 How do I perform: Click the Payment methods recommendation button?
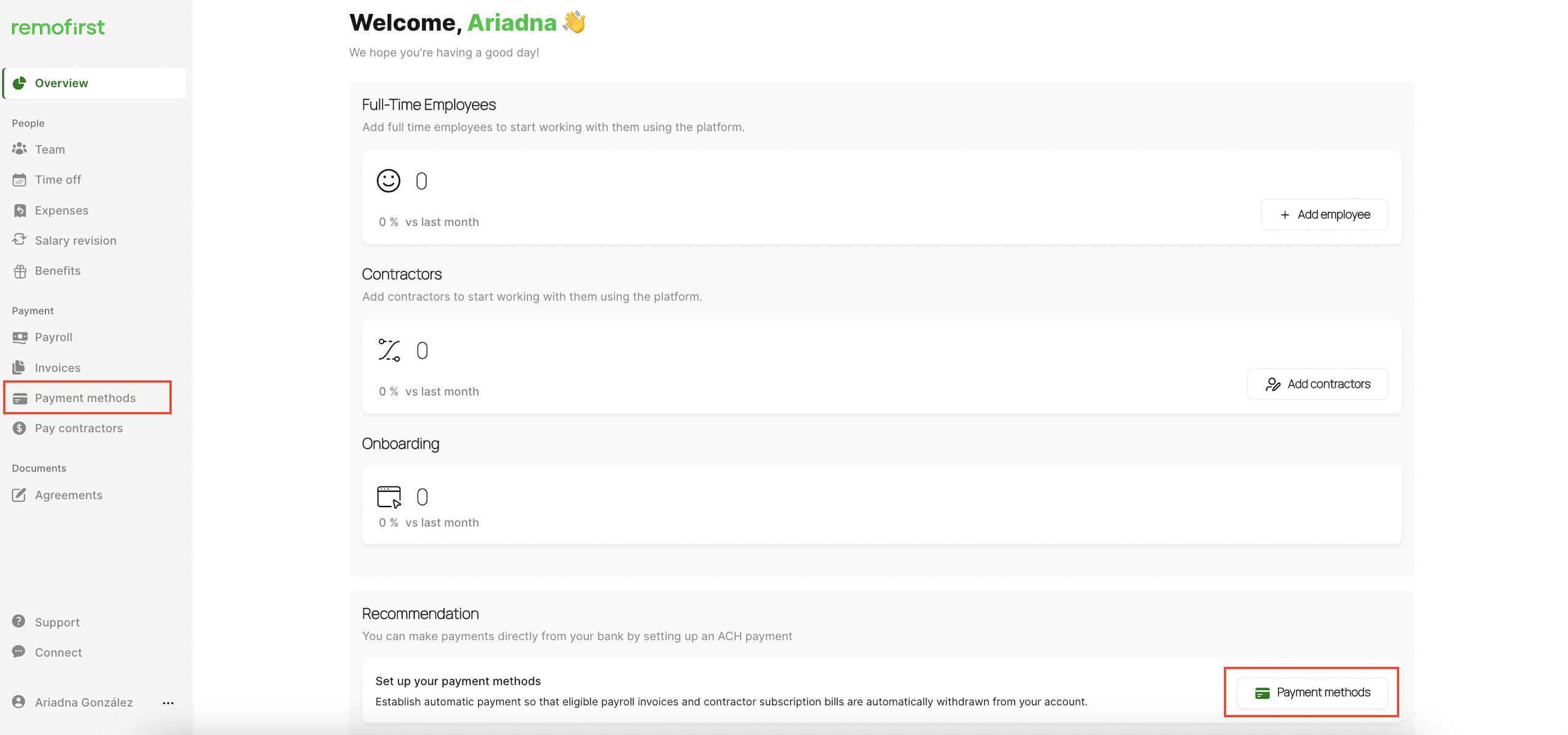pos(1312,692)
